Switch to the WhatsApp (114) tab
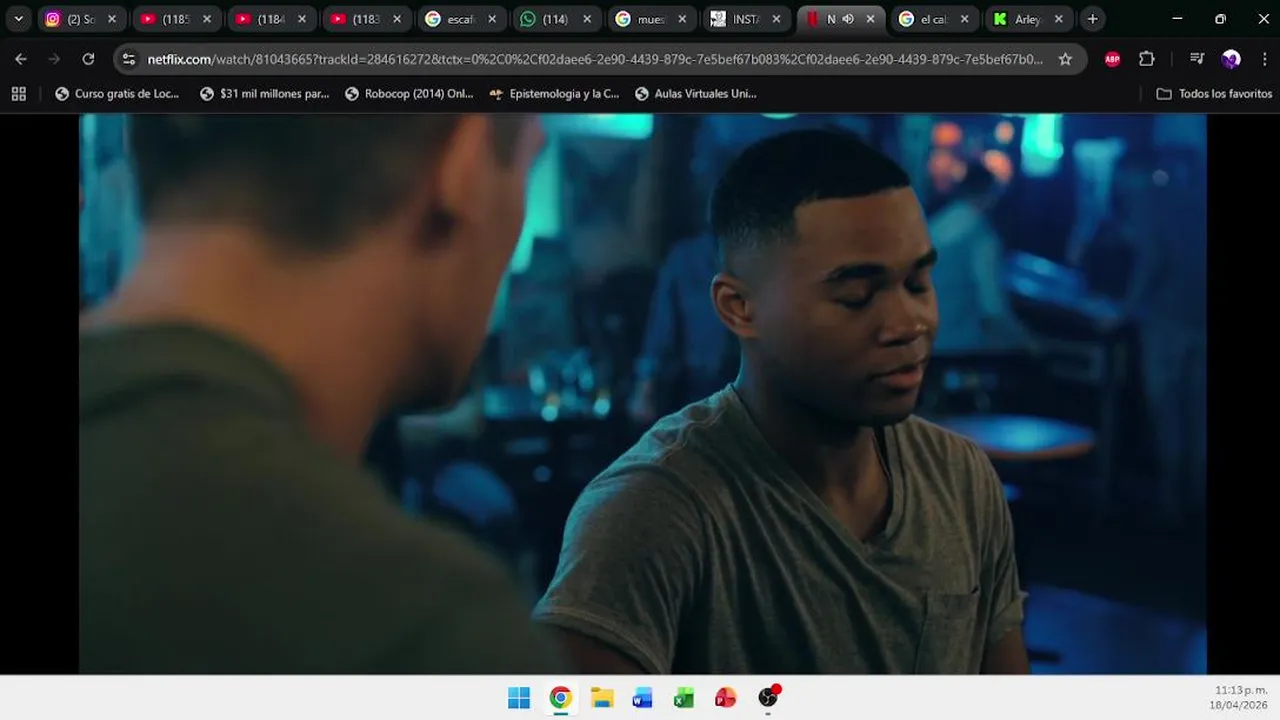1280x720 pixels. click(x=555, y=19)
